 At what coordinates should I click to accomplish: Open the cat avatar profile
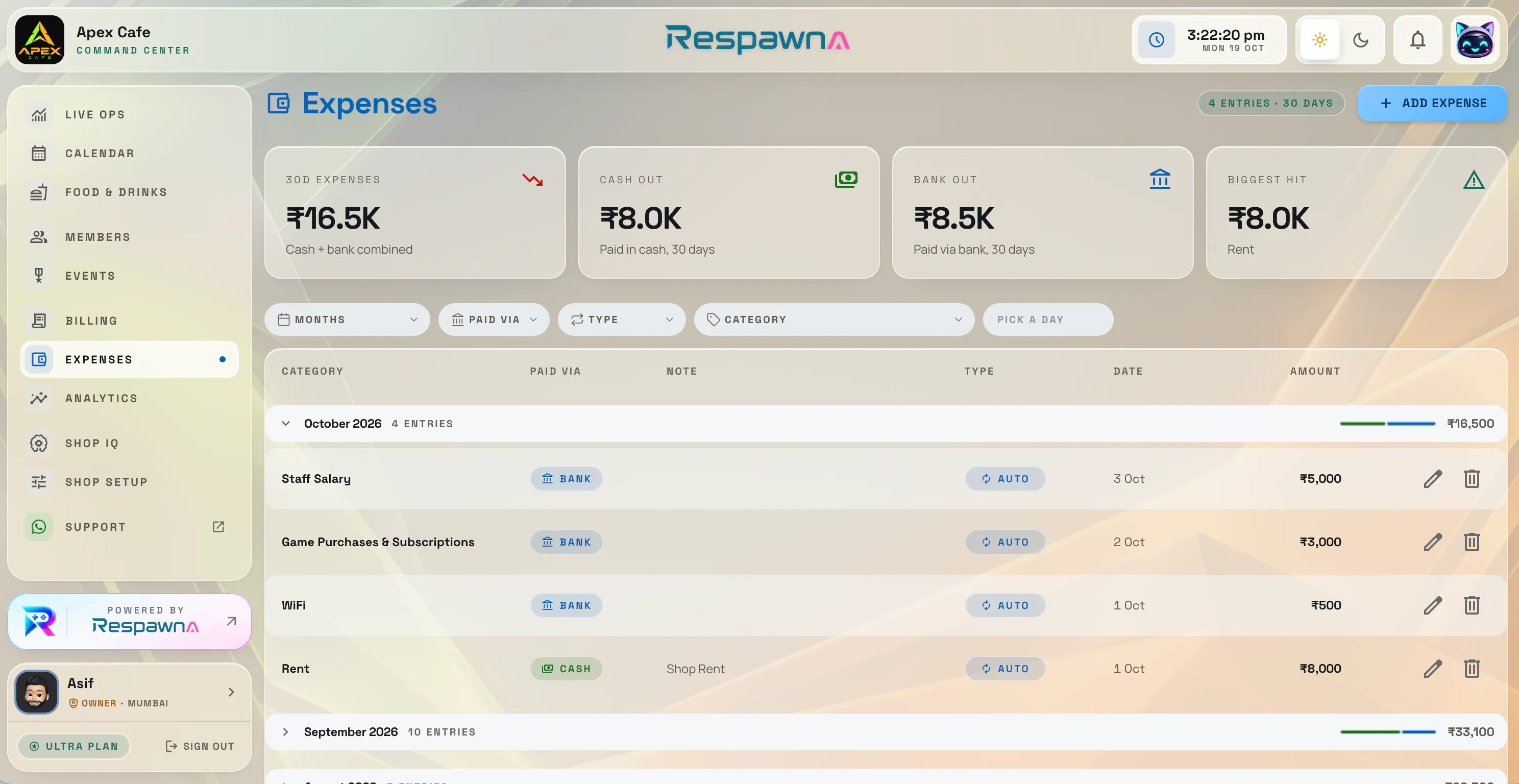pyautogui.click(x=1474, y=40)
